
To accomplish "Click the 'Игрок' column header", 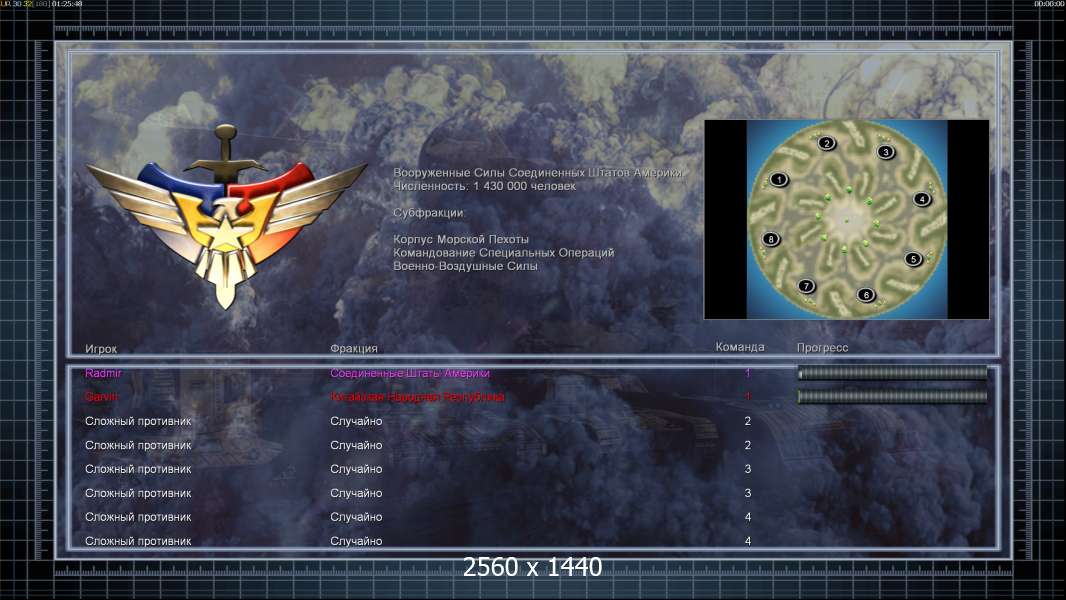I will [x=101, y=349].
